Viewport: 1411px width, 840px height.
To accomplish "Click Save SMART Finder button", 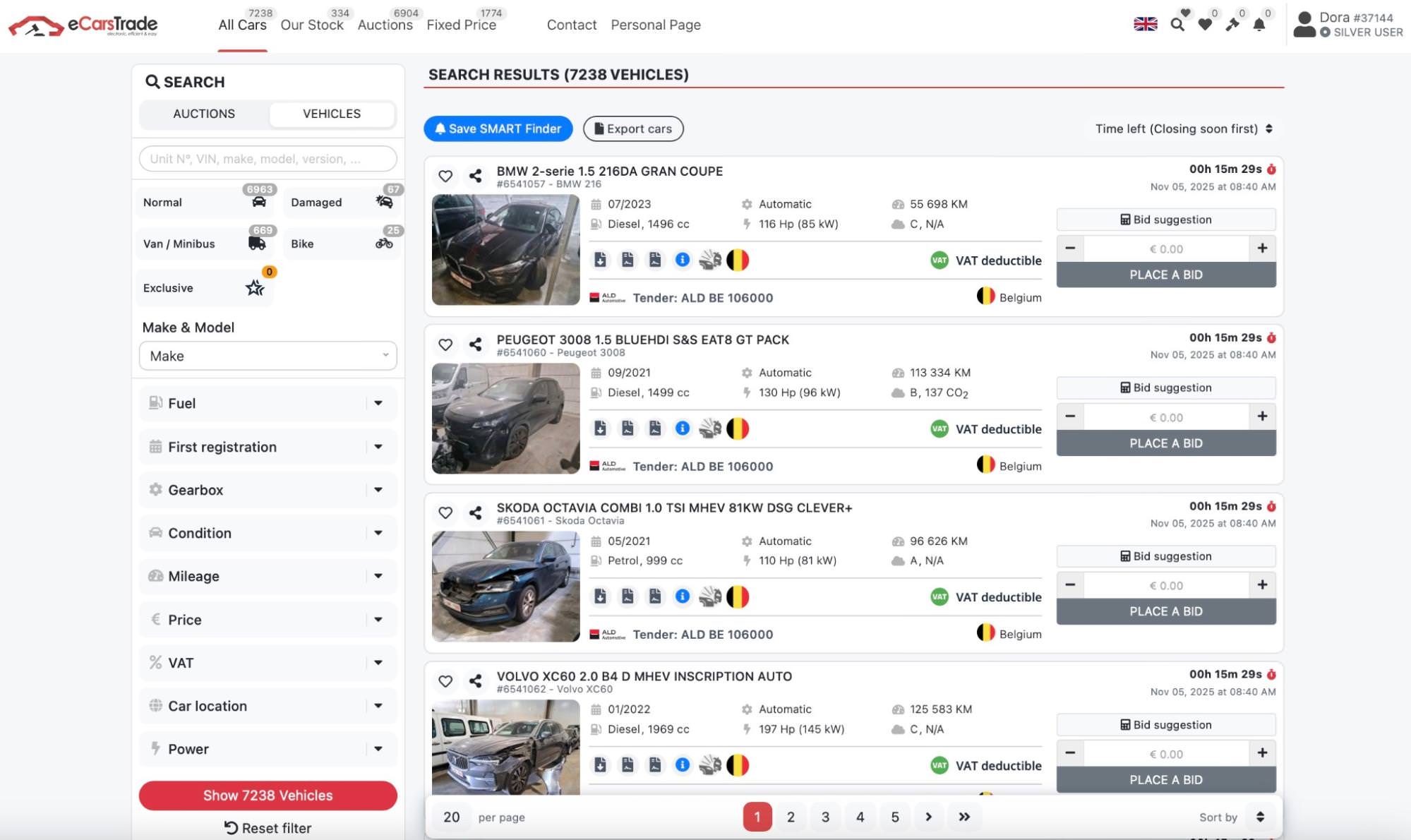I will coord(498,128).
